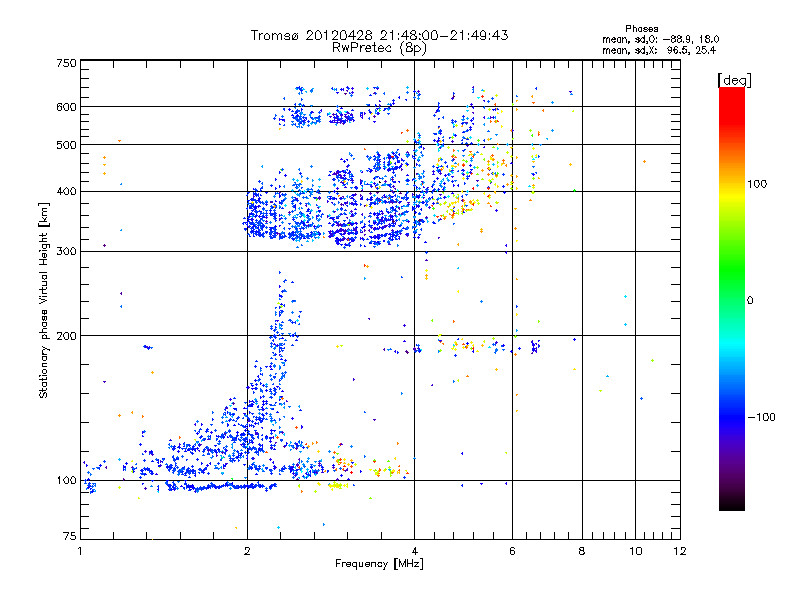Image resolution: width=800 pixels, height=600 pixels.
Task: Click the y-axis tick label "75"
Action: tap(70, 536)
